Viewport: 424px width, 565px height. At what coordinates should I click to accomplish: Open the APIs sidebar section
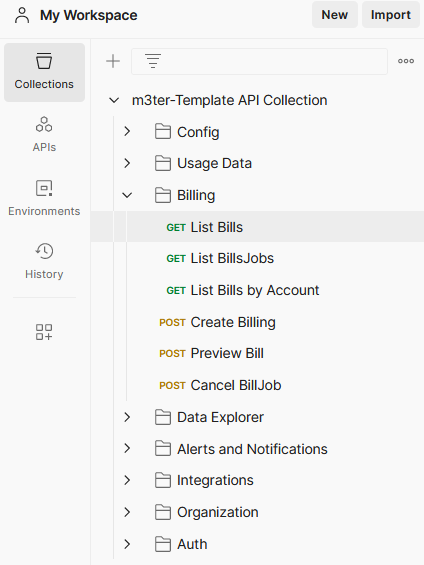(44, 135)
